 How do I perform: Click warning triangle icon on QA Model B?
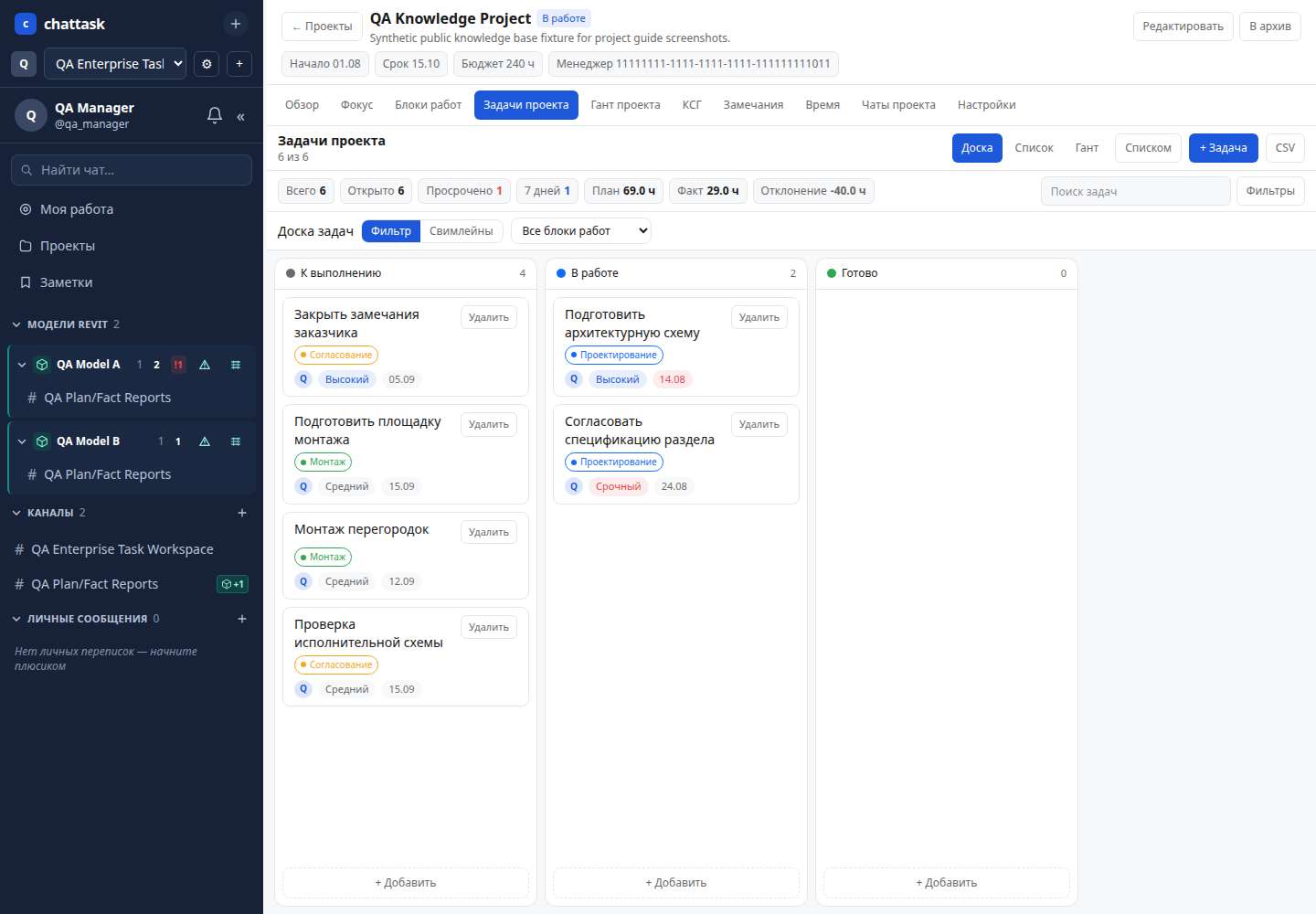[205, 441]
